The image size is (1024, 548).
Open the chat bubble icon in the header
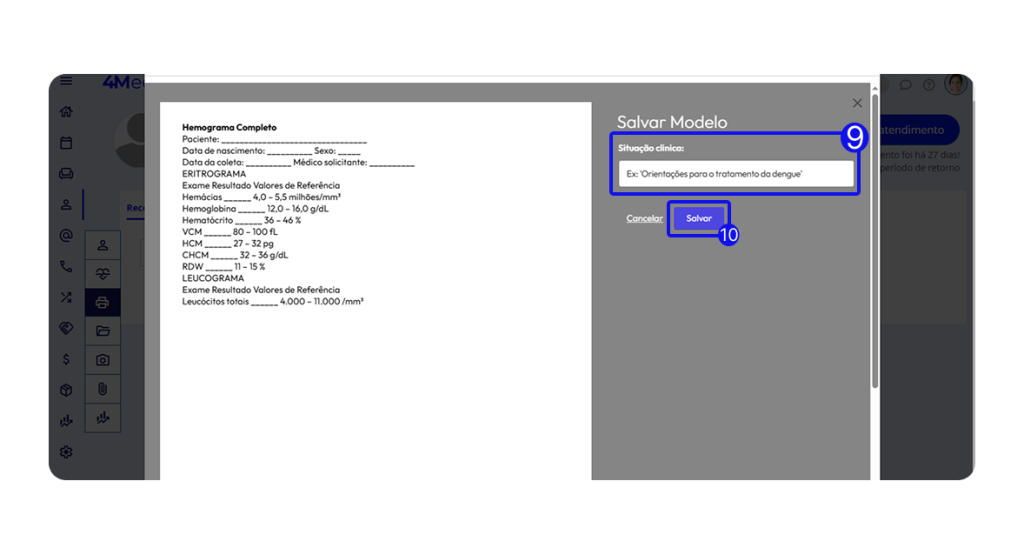905,85
